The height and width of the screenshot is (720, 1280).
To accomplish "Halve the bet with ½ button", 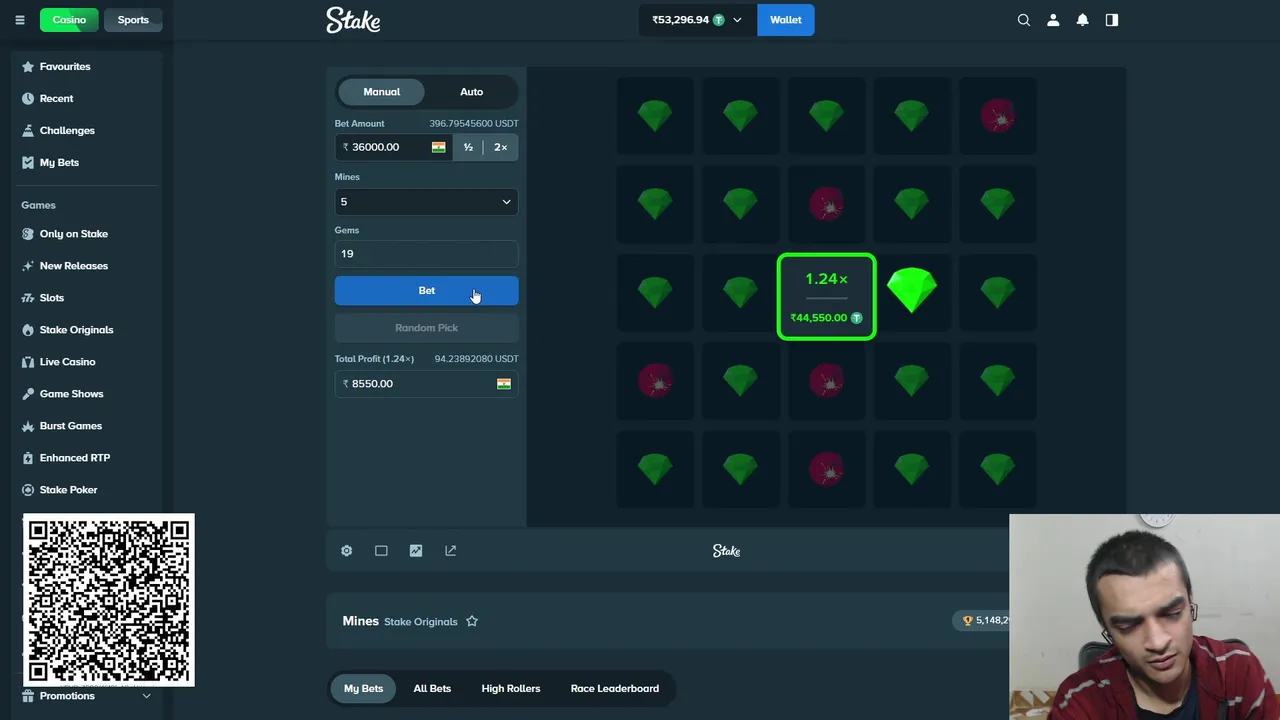I will [468, 147].
